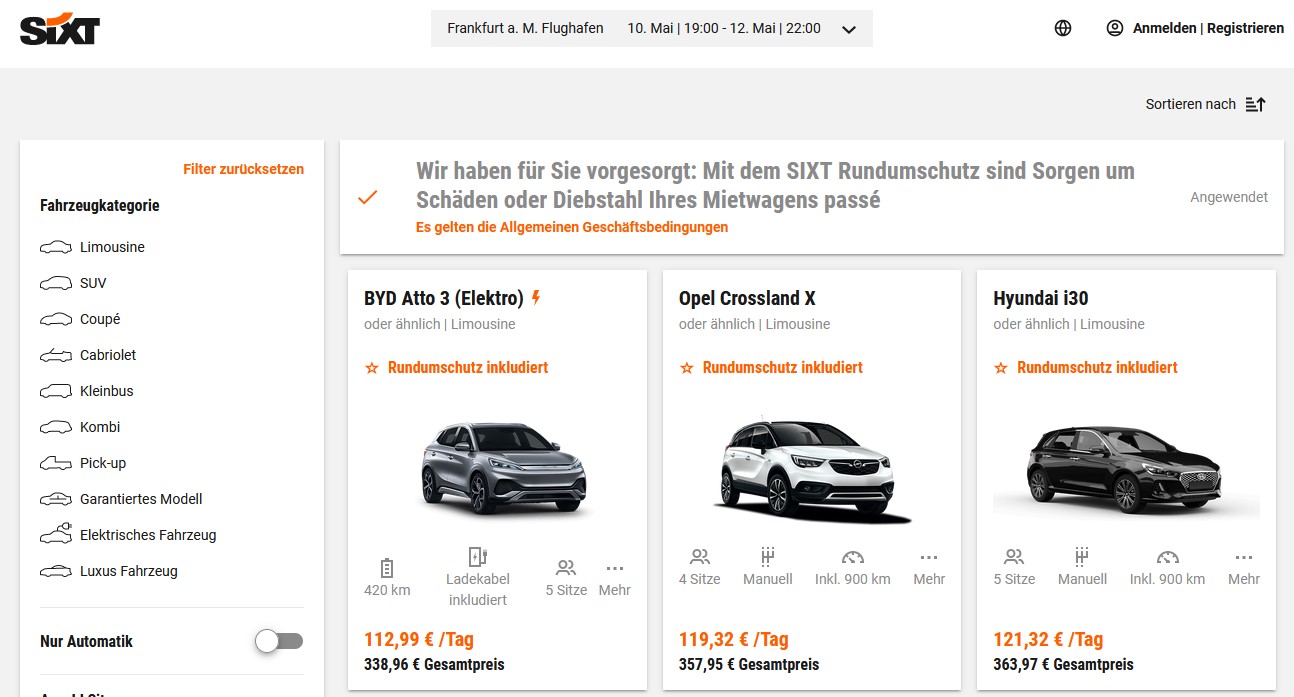Select Elektrisches Fahrzeug filter
The width and height of the screenshot is (1294, 697).
(x=127, y=535)
